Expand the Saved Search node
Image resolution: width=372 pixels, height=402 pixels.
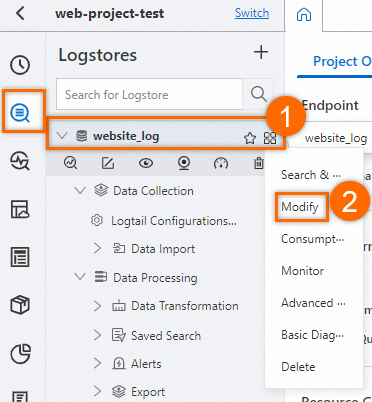97,335
